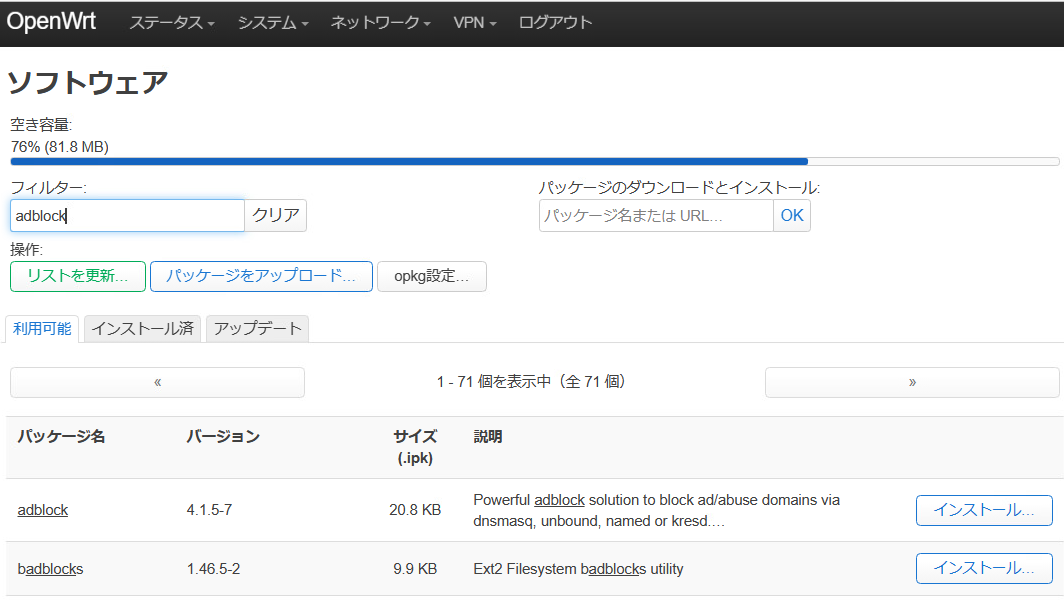Confirm package download with the OK button

(x=792, y=216)
